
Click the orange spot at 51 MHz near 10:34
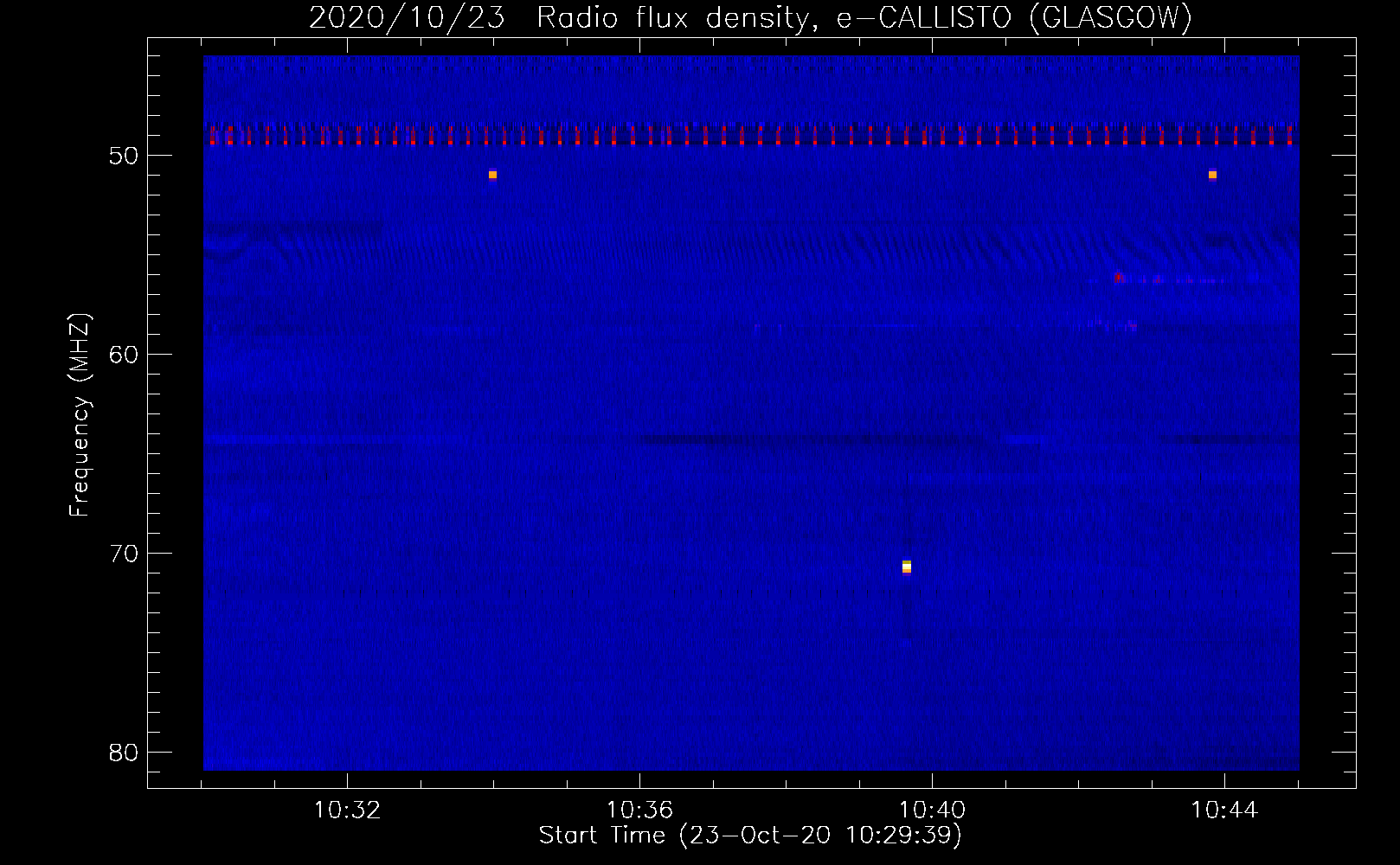point(492,175)
